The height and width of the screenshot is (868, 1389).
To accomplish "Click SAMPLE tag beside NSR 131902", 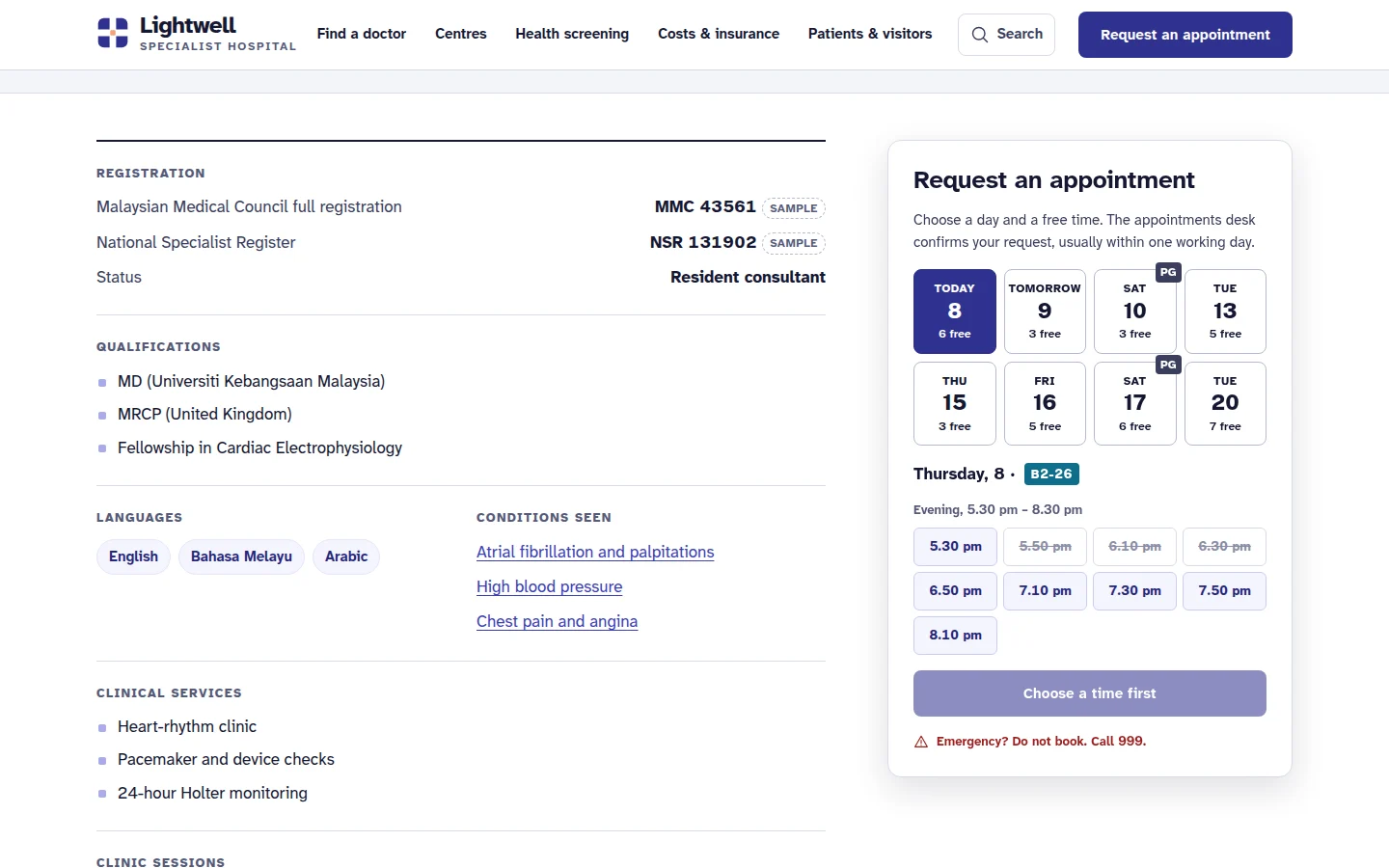I will pos(794,243).
